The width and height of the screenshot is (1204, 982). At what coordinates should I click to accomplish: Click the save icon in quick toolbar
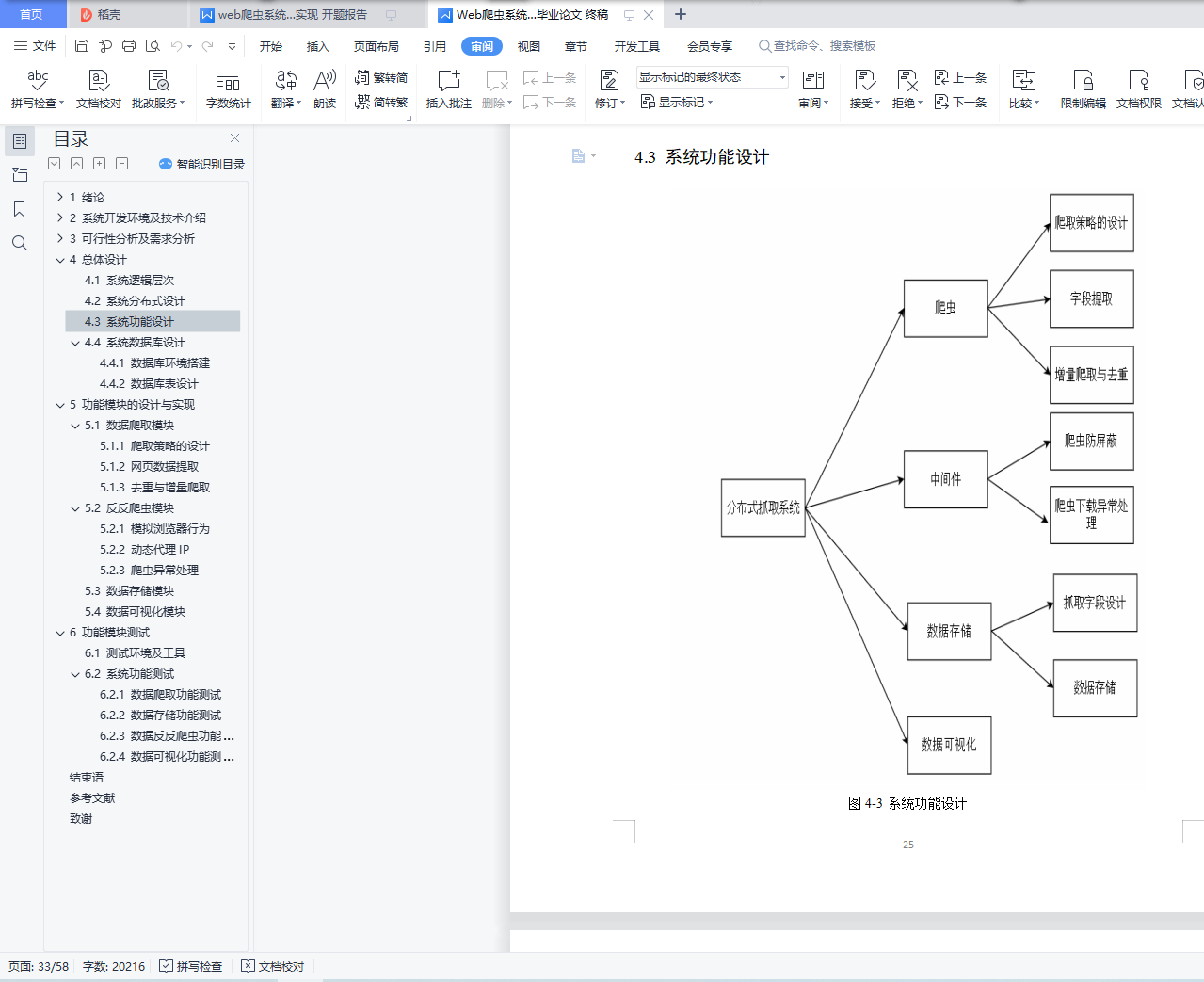point(82,46)
